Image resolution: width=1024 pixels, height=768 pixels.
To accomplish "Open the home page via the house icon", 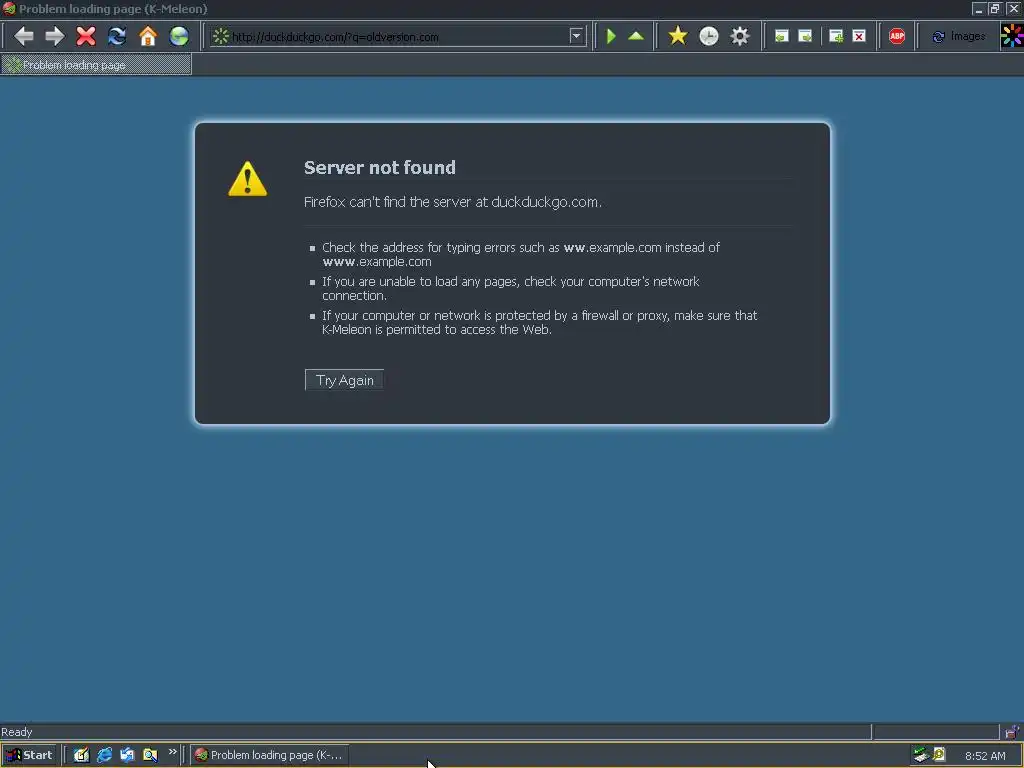I will (148, 36).
